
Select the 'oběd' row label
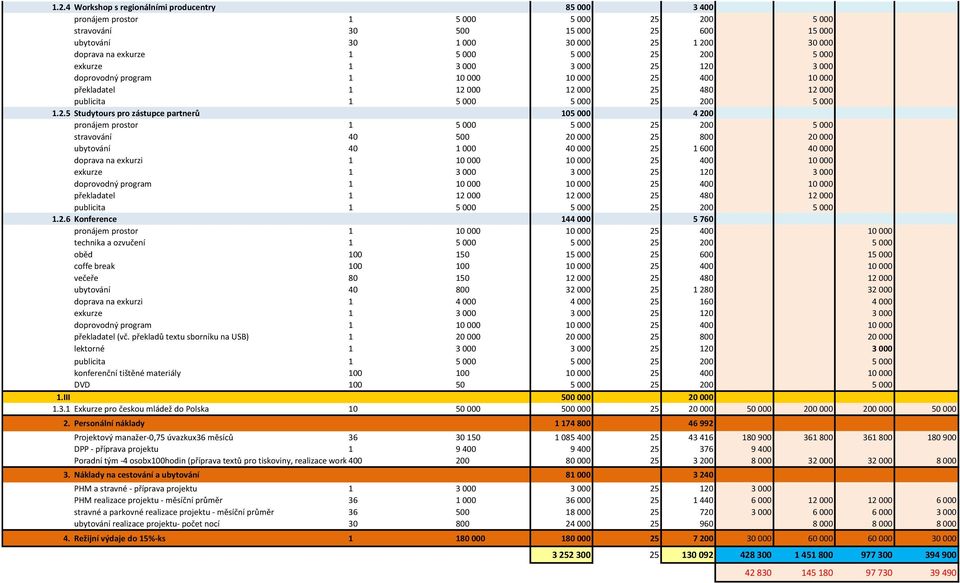coord(83,255)
